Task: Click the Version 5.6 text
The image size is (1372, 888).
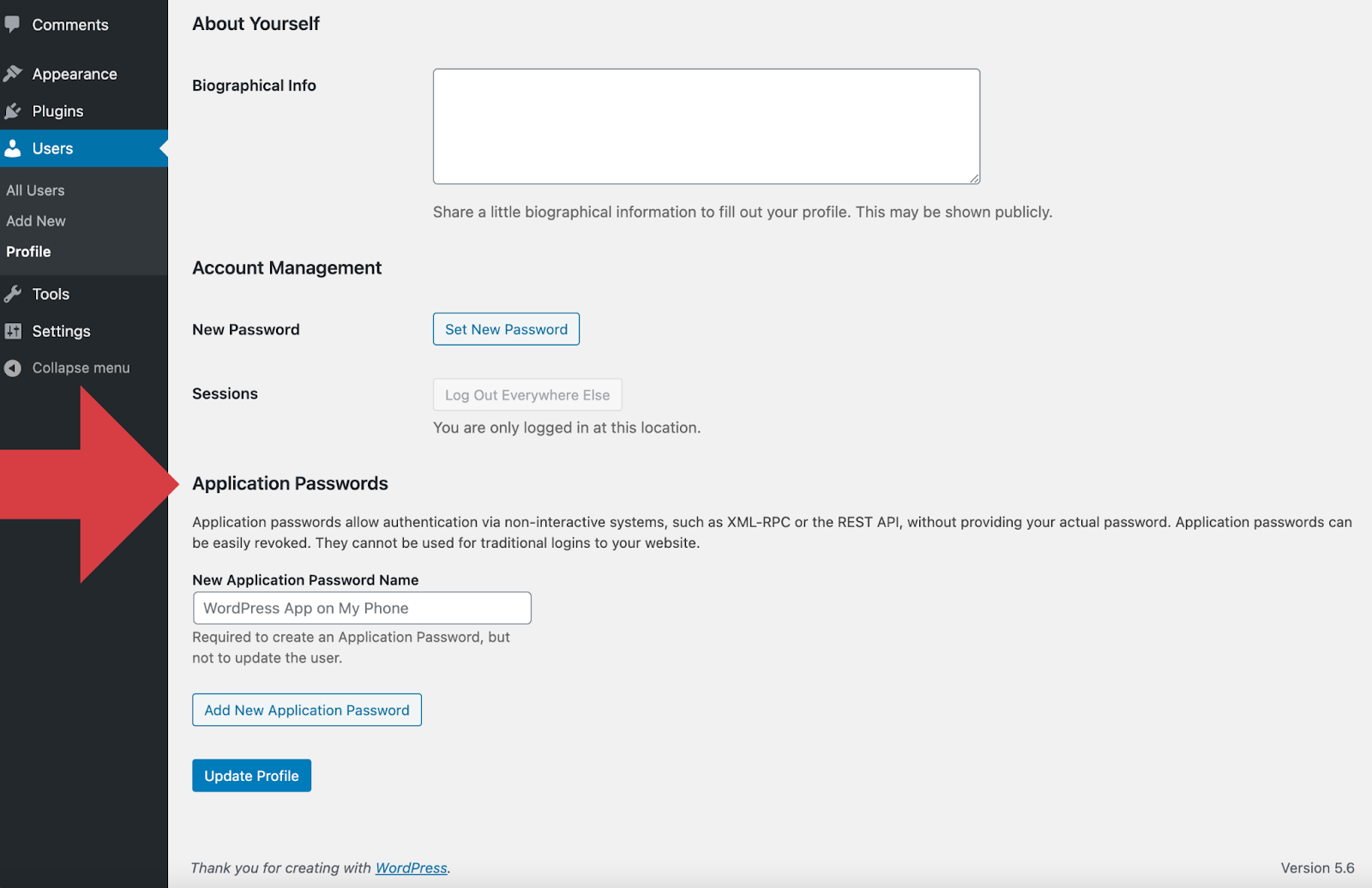Action: pyautogui.click(x=1317, y=868)
